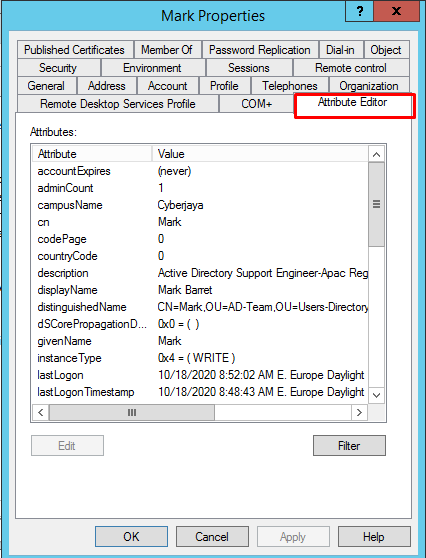Click the scroll up arrow in attributes list
This screenshot has height=558, width=426.
(x=376, y=154)
